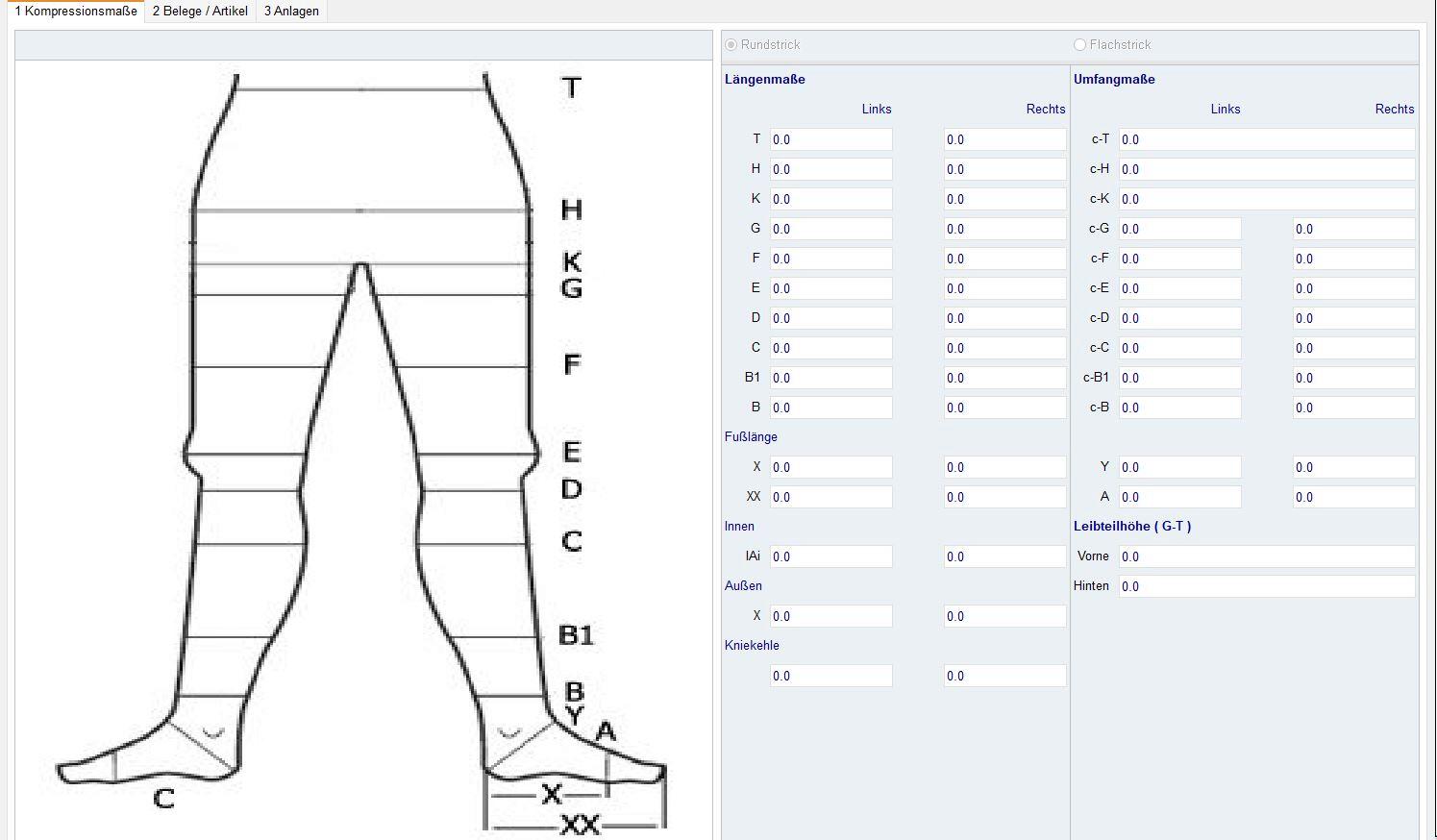Click the A Rechts measurement field

click(1353, 498)
